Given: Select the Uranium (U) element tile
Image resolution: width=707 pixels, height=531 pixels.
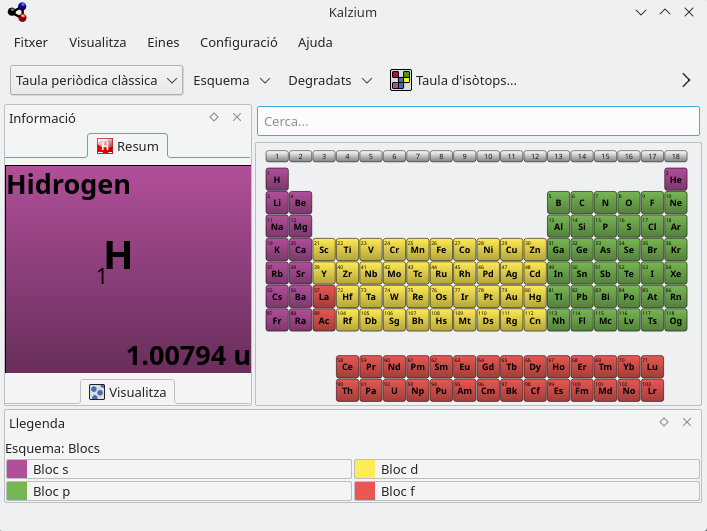Looking at the screenshot, I should (394, 390).
